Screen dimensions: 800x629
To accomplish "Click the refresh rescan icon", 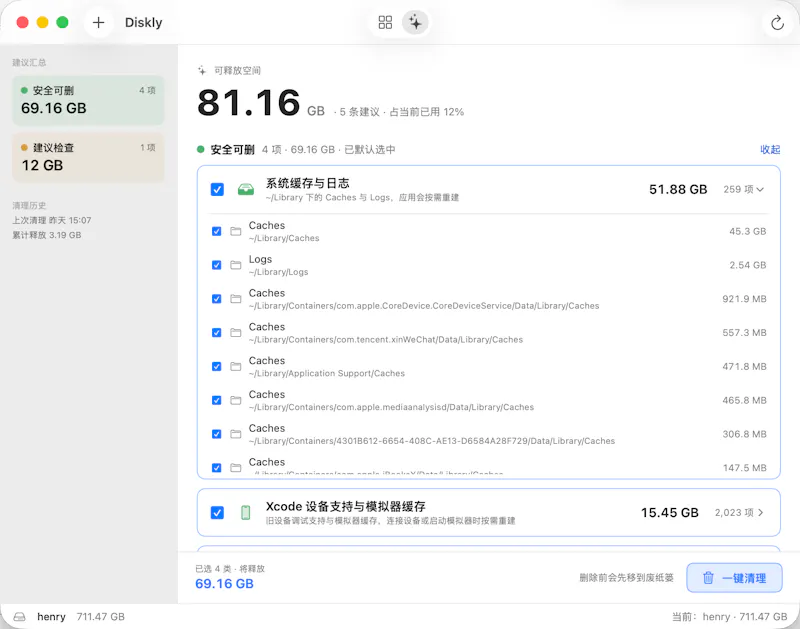I will (x=777, y=22).
